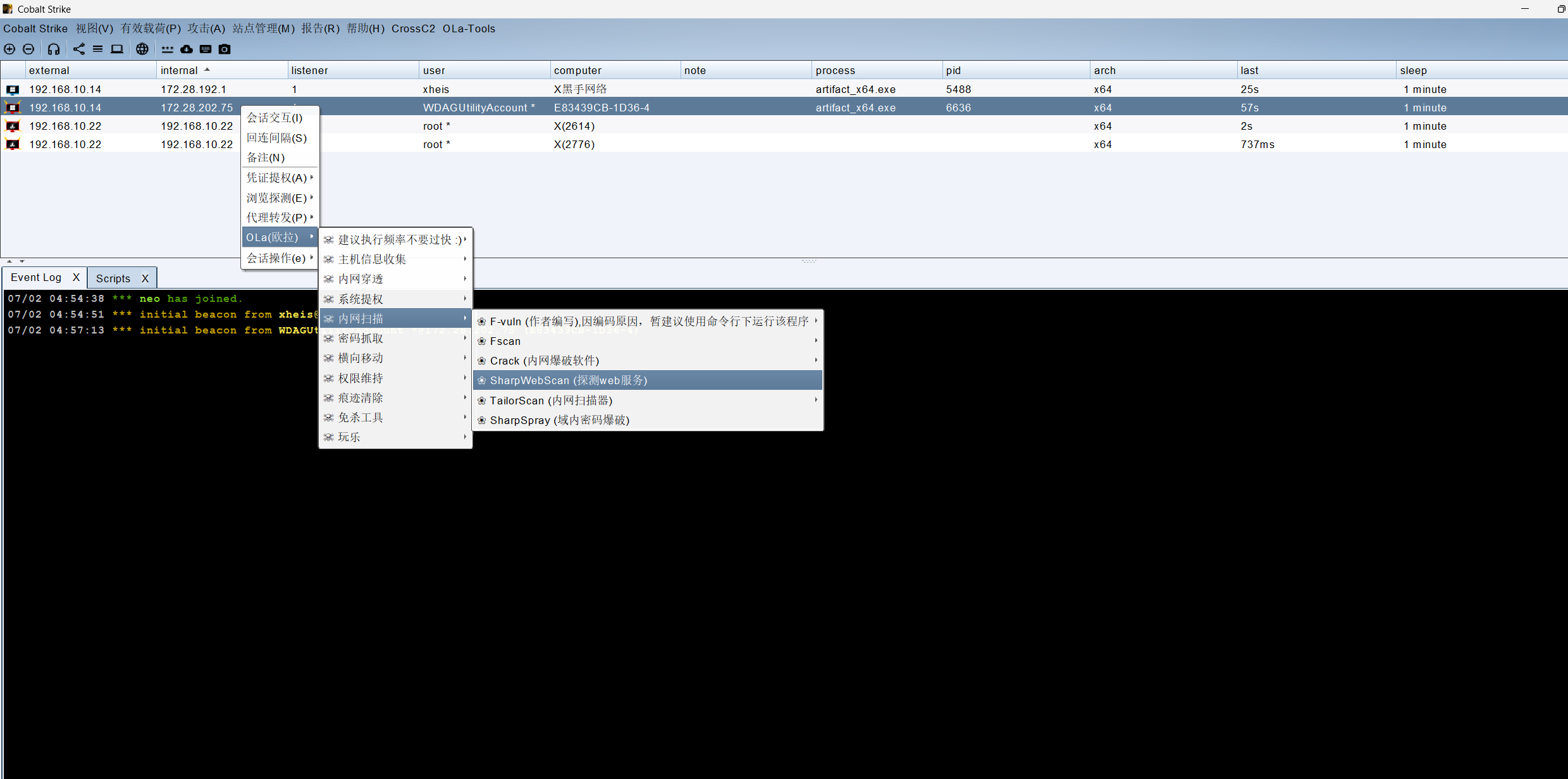This screenshot has height=779, width=1568.
Task: Expand Crack (内网爆破软件) submenu
Action: pos(648,361)
